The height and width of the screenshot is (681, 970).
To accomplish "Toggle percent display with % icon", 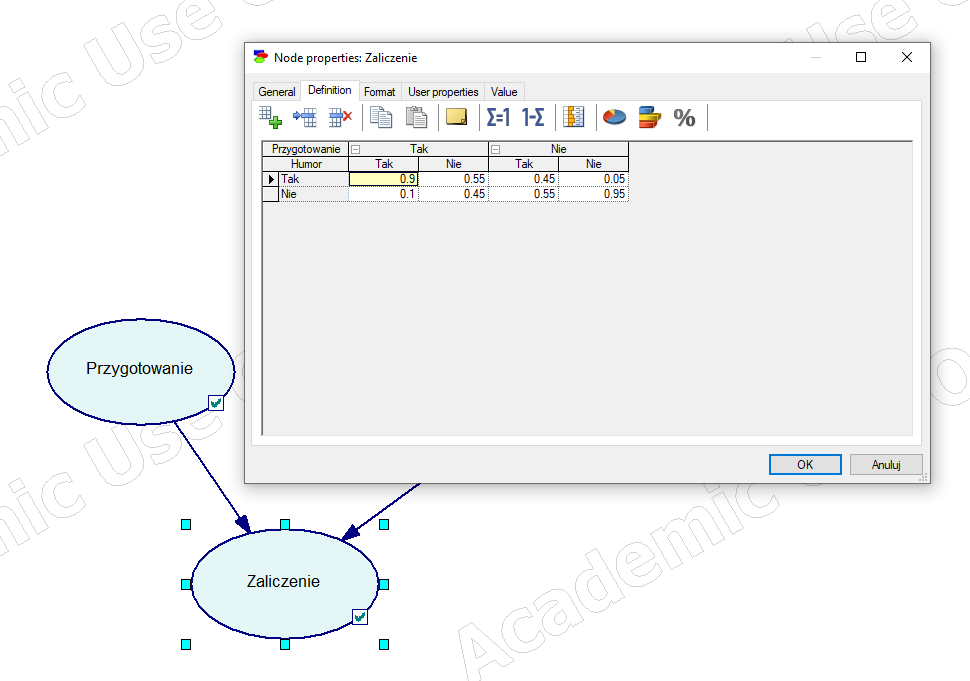I will tap(684, 118).
